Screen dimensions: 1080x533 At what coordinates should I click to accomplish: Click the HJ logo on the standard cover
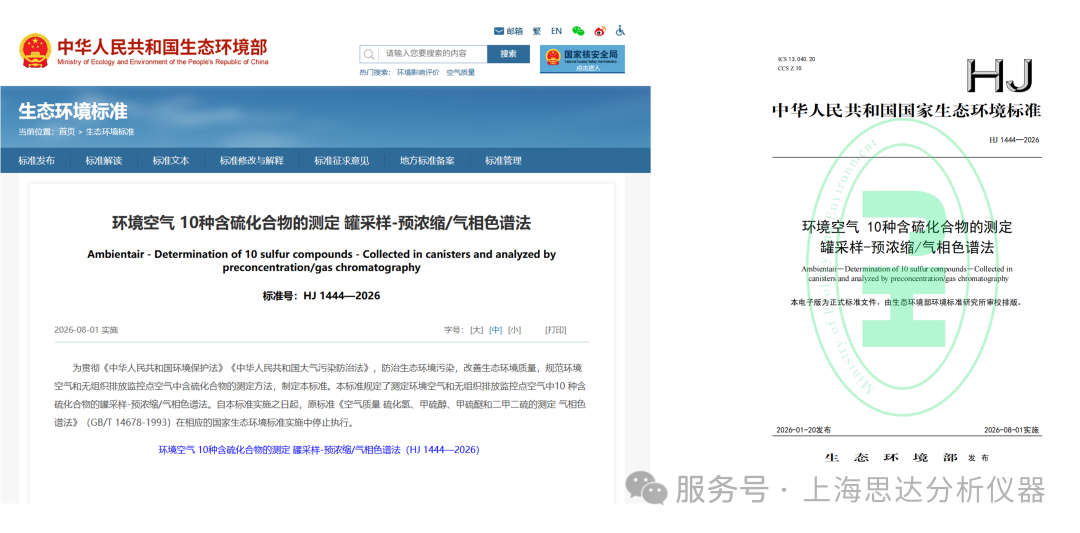click(1001, 76)
